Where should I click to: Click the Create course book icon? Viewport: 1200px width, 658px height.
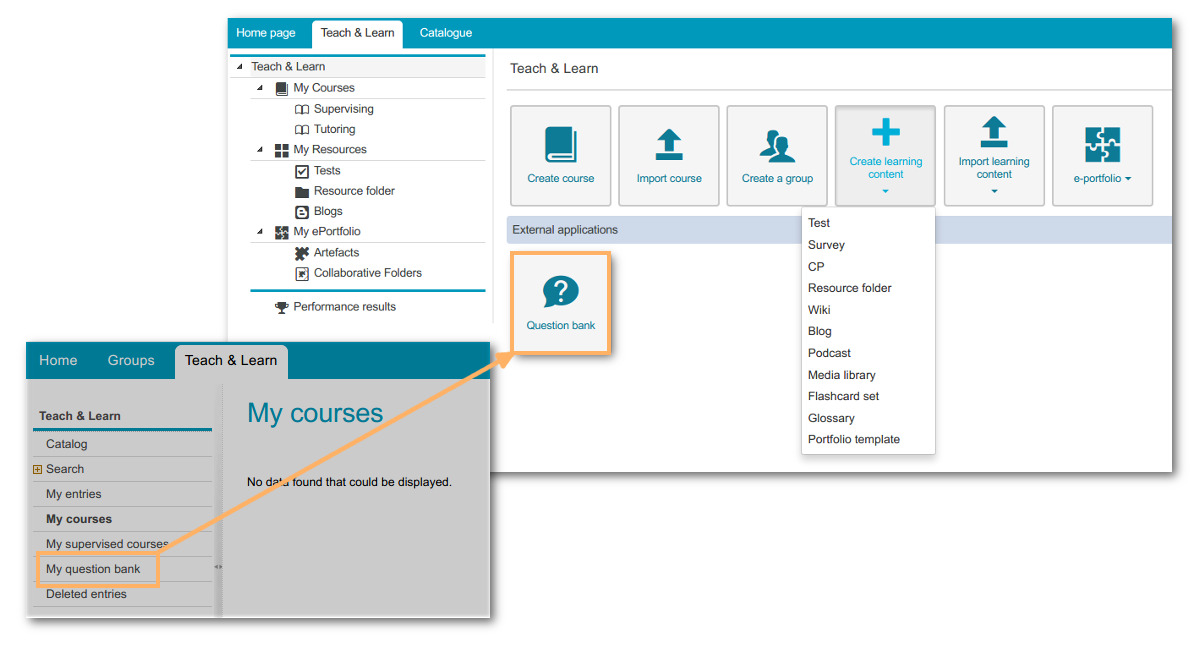[x=560, y=144]
